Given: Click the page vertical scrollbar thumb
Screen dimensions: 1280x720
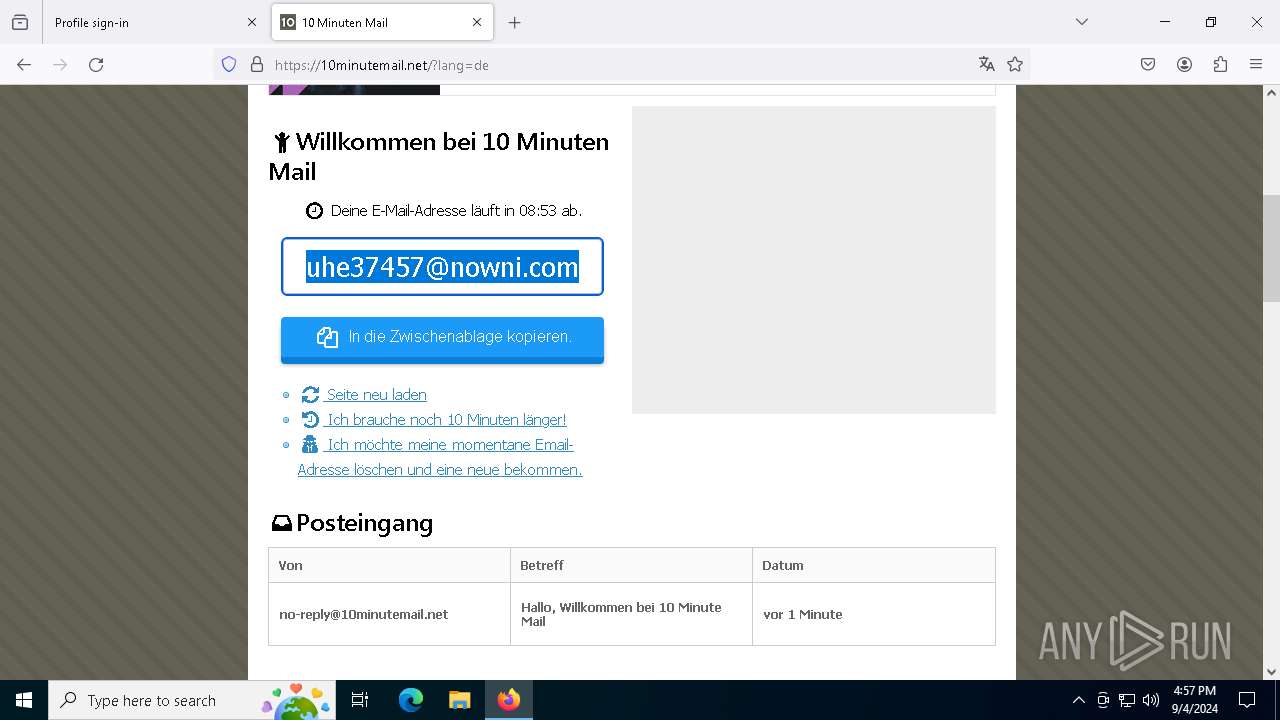Looking at the screenshot, I should [x=1271, y=248].
